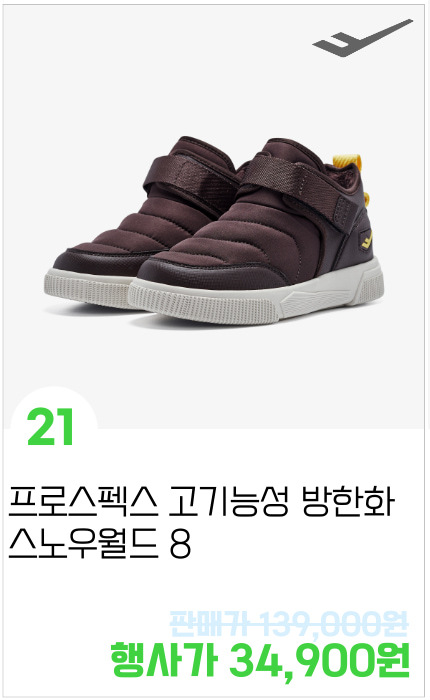This screenshot has width=430, height=700.
Task: Click the crossed-out 판매가 139,000원 price
Action: coord(289,624)
